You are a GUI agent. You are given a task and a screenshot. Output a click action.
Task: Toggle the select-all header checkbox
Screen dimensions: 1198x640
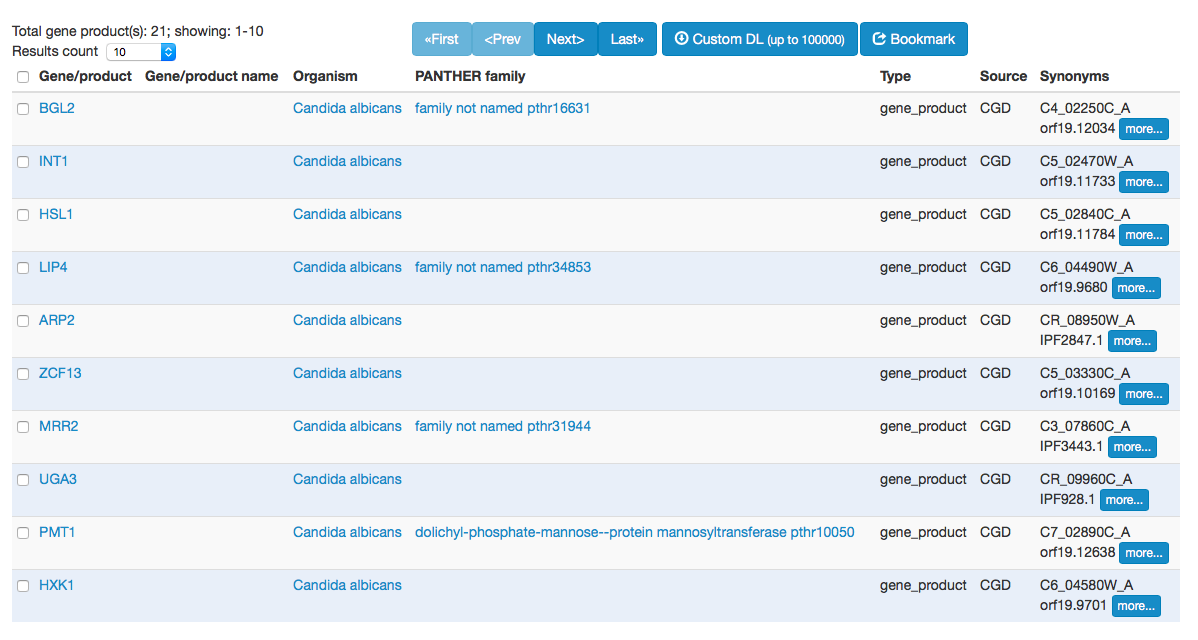point(23,77)
